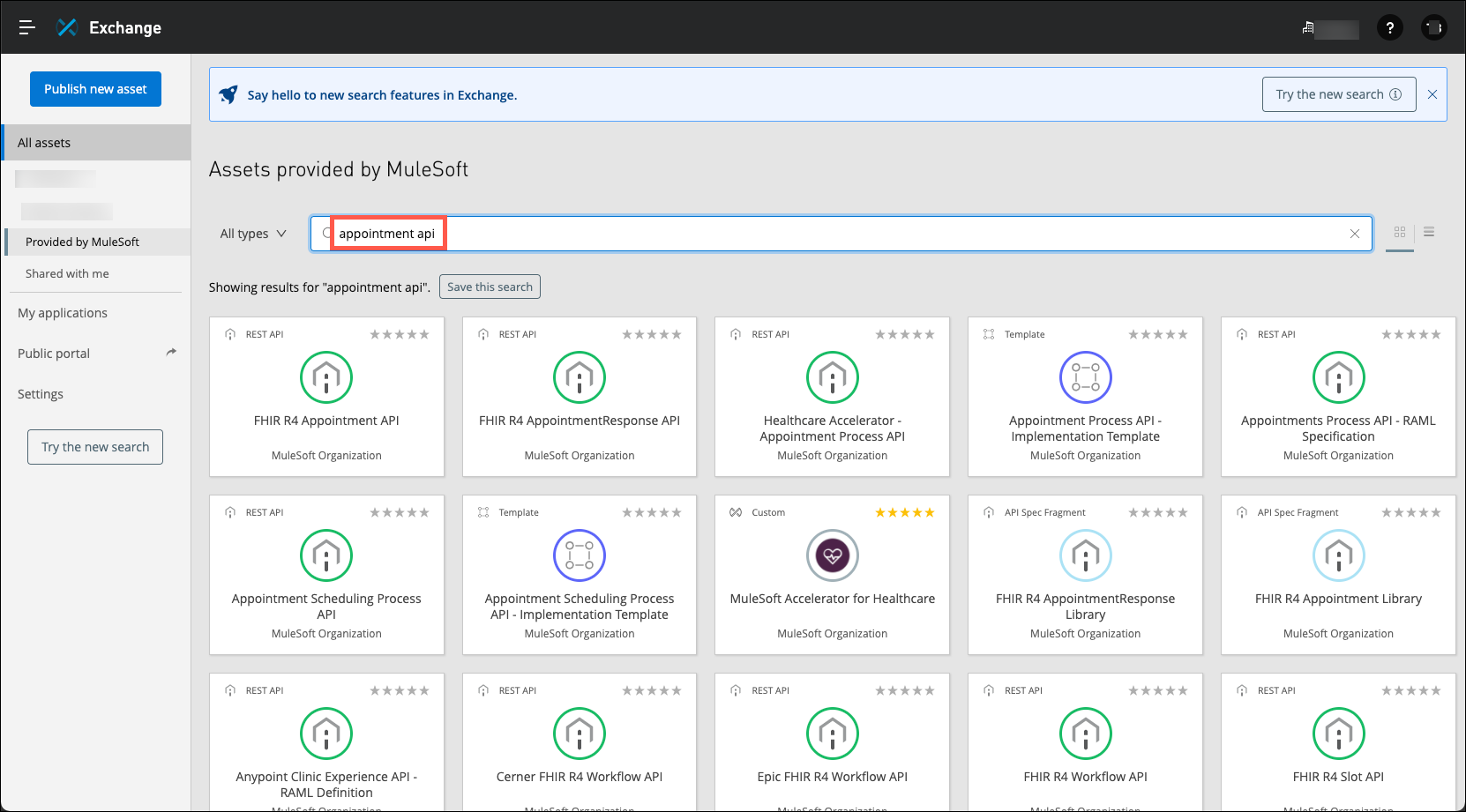Click gold stars on MuleSoft Accelerator for Healthcare
The image size is (1466, 812).
[905, 512]
